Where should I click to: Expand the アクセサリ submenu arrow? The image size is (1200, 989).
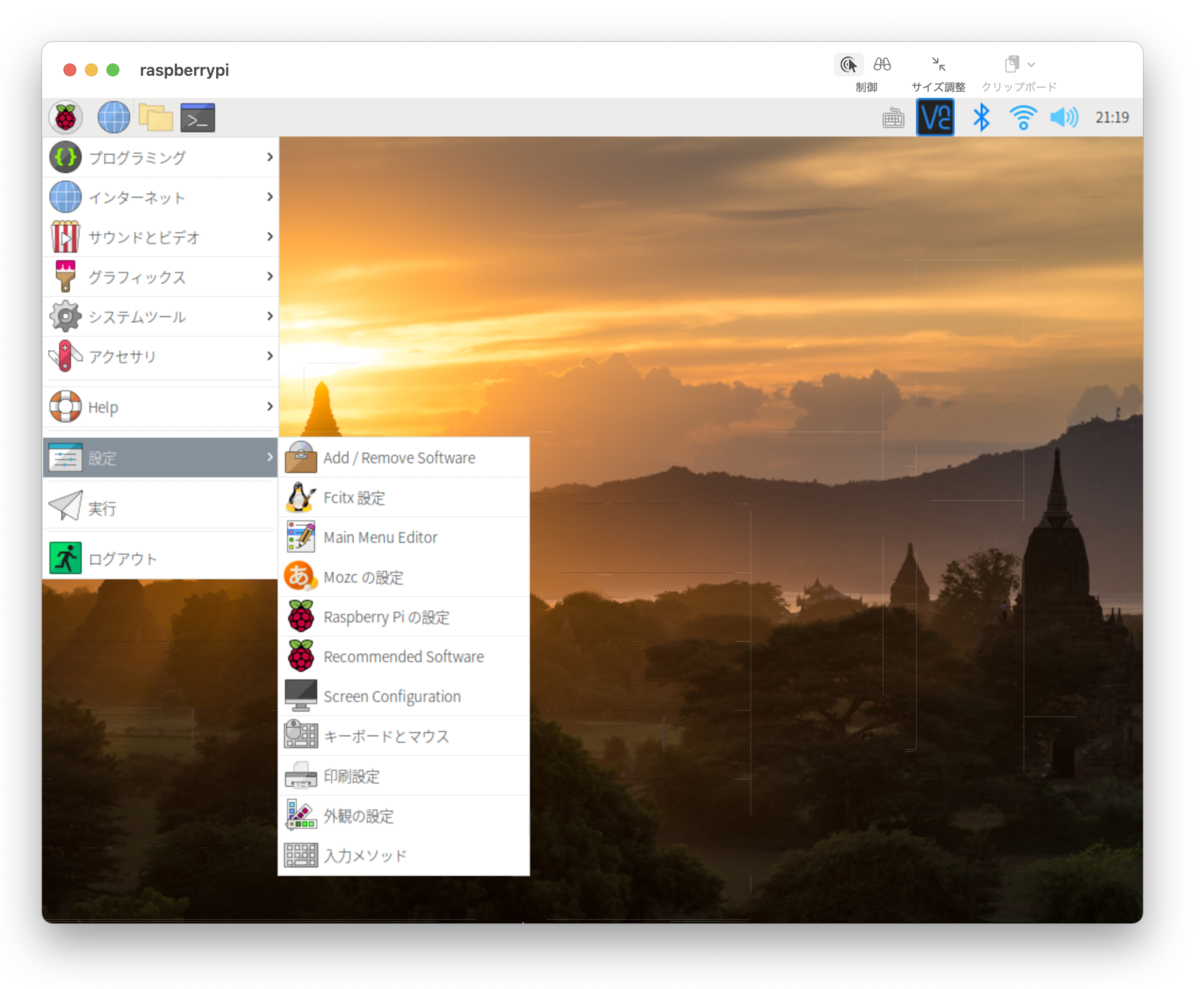coord(270,356)
